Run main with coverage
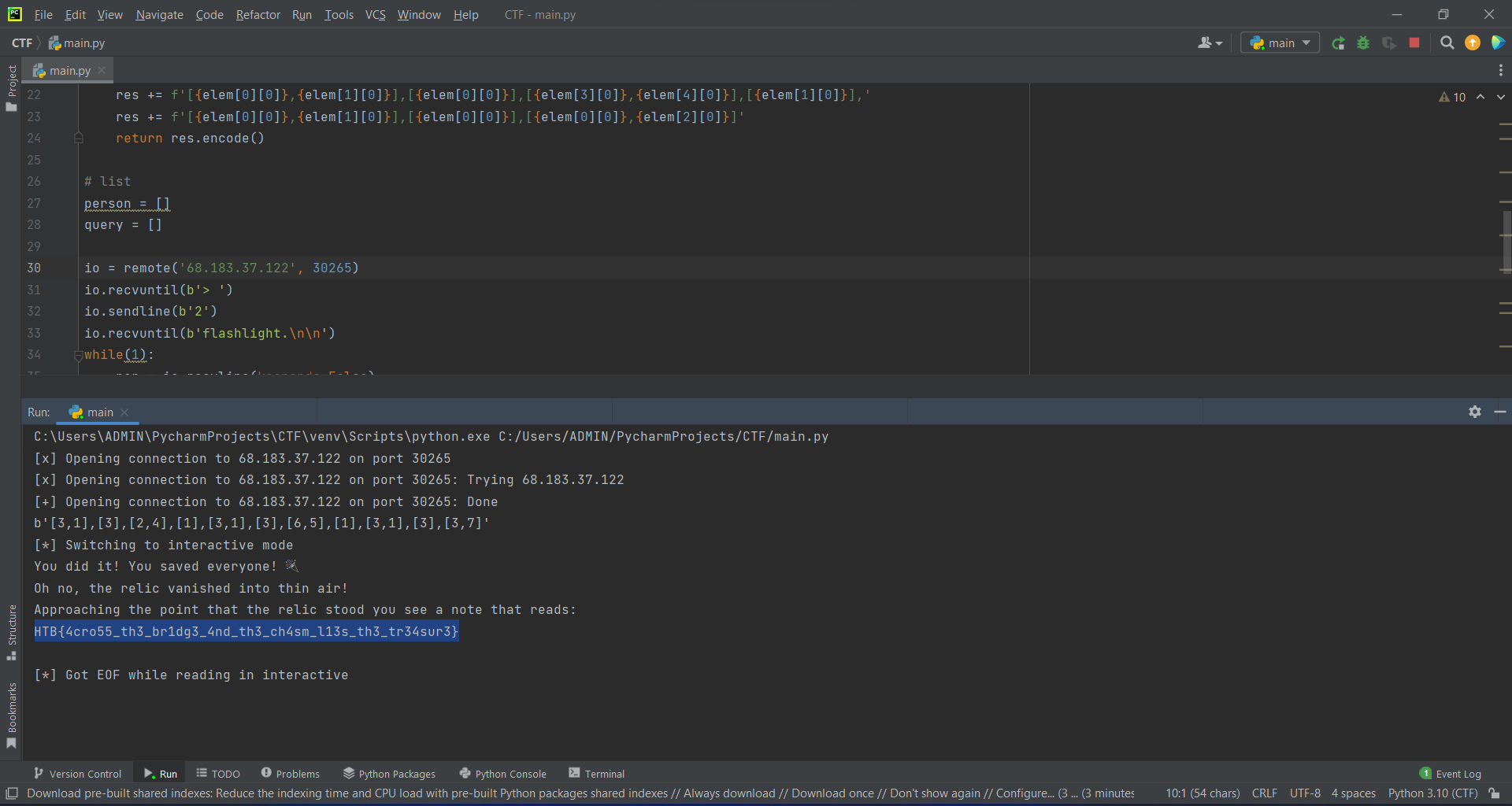The width and height of the screenshot is (1512, 806). coord(1389,43)
